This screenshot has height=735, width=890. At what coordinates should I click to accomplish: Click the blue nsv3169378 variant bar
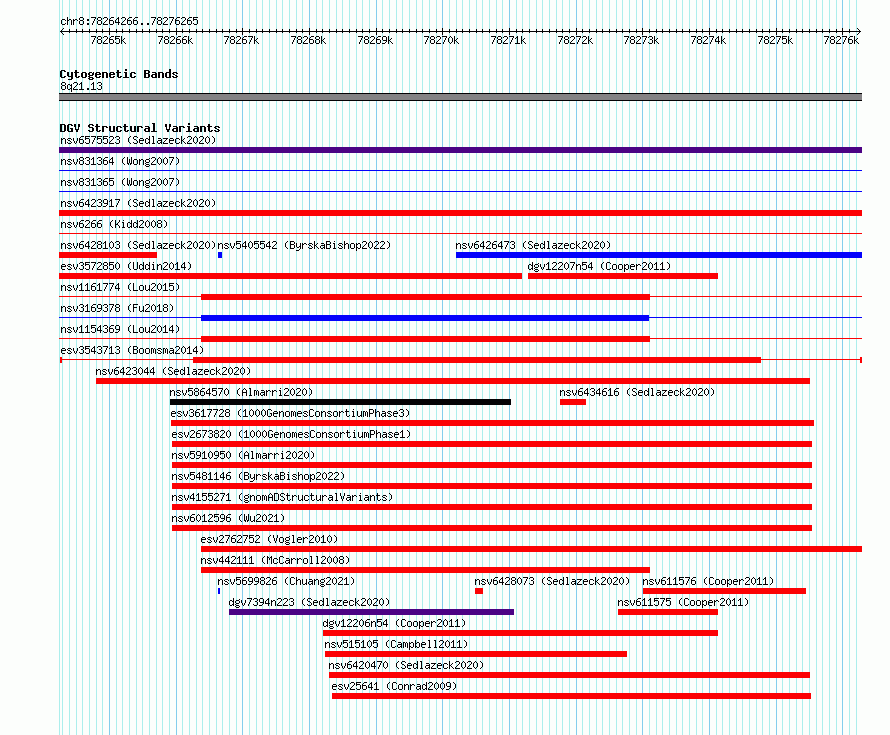coord(425,318)
